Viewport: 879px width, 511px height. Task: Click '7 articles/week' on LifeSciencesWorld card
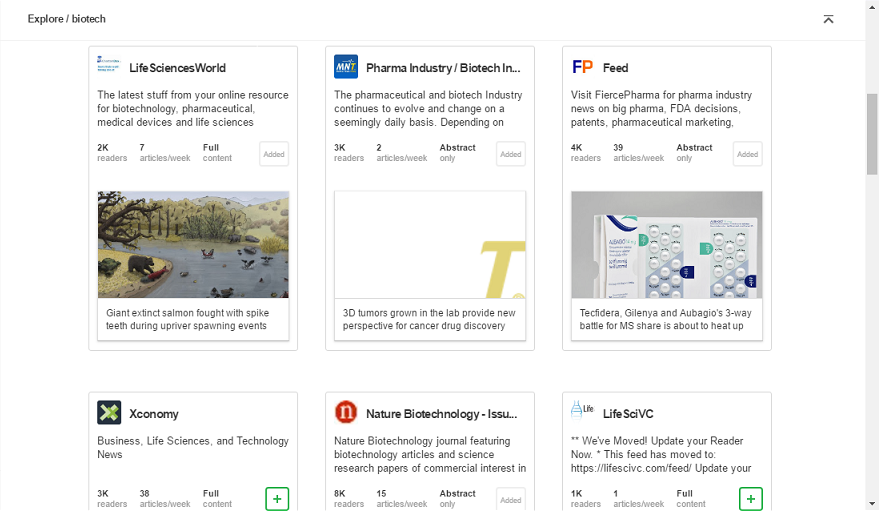click(165, 152)
